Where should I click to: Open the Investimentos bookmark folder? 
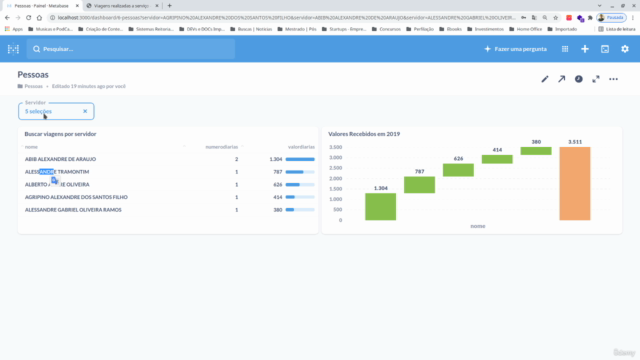coord(485,29)
